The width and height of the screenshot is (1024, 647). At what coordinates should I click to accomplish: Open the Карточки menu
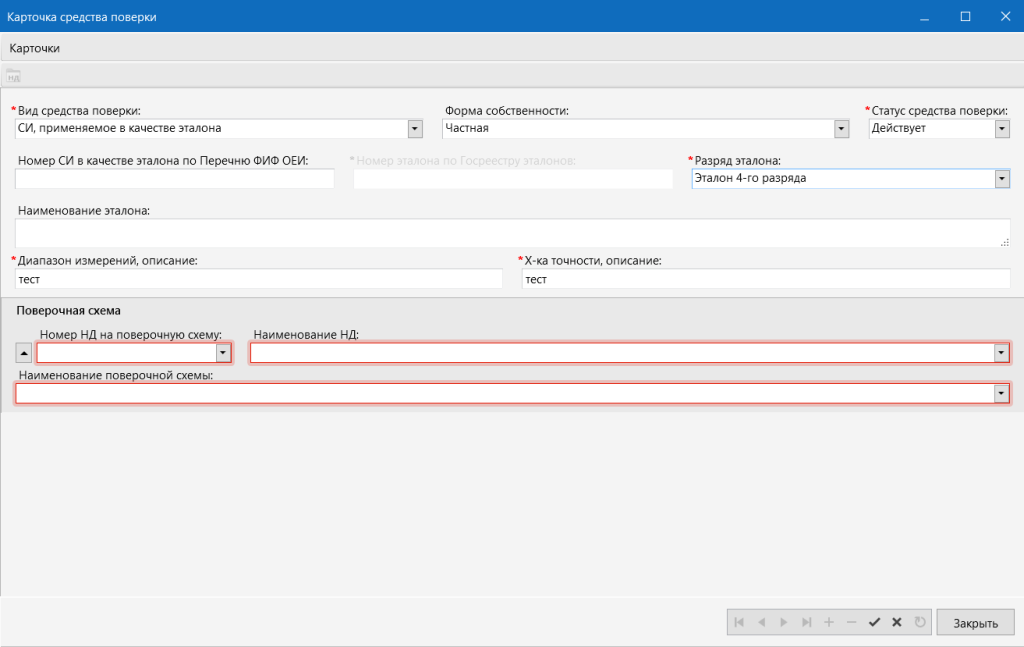pyautogui.click(x=35, y=48)
